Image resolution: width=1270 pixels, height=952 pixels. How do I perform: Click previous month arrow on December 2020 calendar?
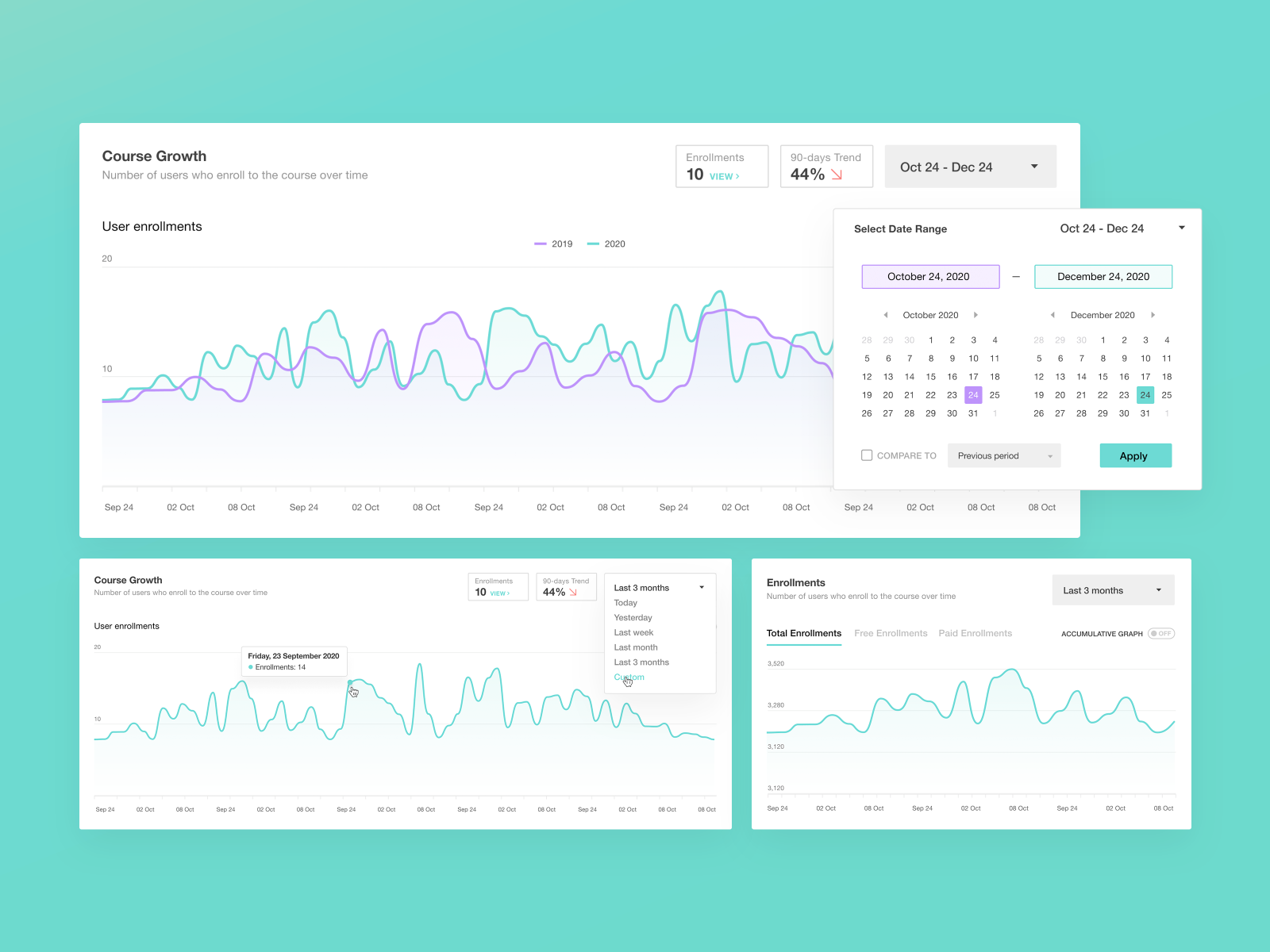(x=1053, y=315)
